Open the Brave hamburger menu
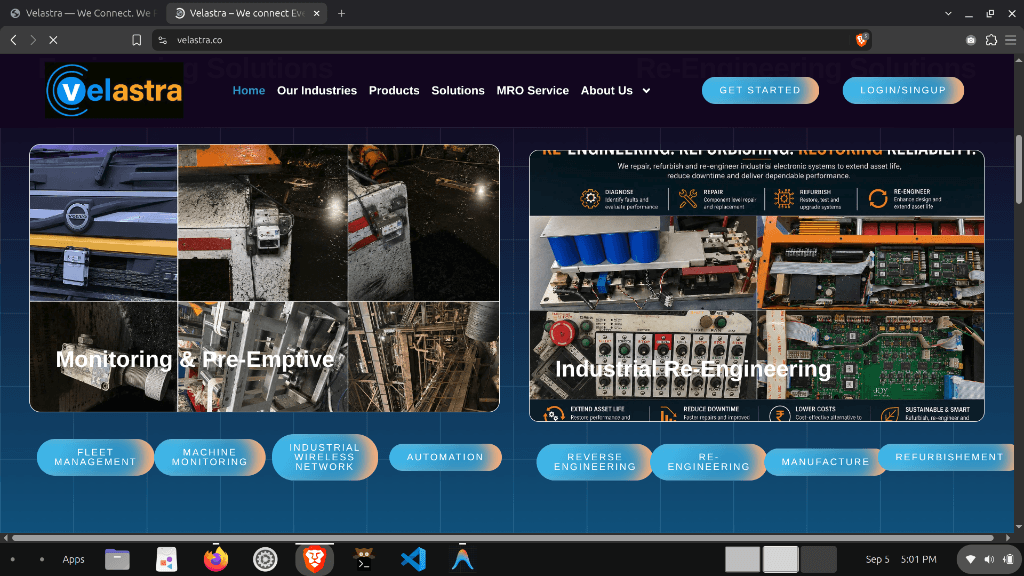1024x576 pixels. [x=1011, y=40]
